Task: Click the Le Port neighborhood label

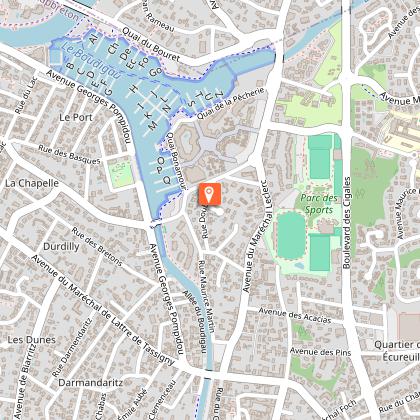Action: [76, 117]
